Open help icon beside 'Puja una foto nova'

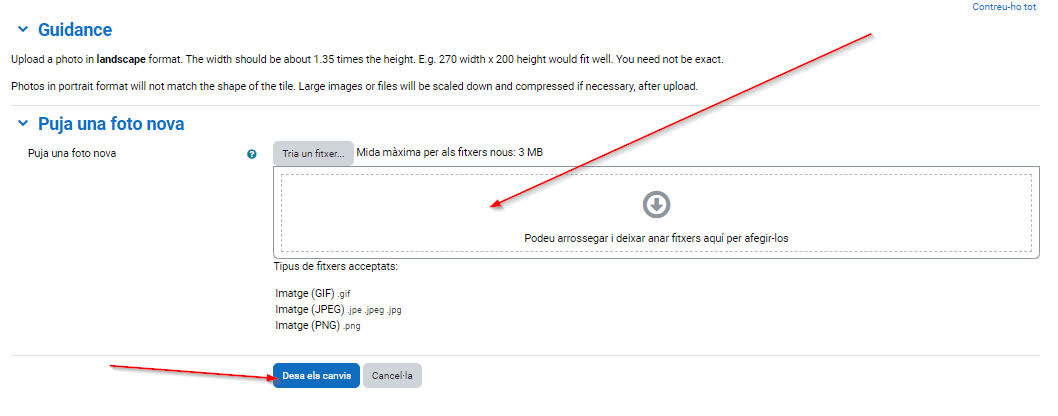pyautogui.click(x=252, y=154)
